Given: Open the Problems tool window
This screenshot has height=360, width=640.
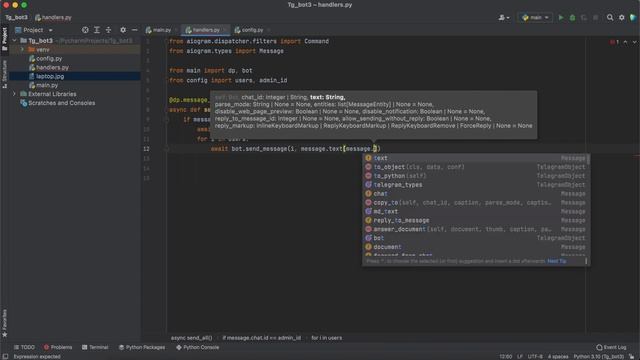Looking at the screenshot, I should 58,347.
